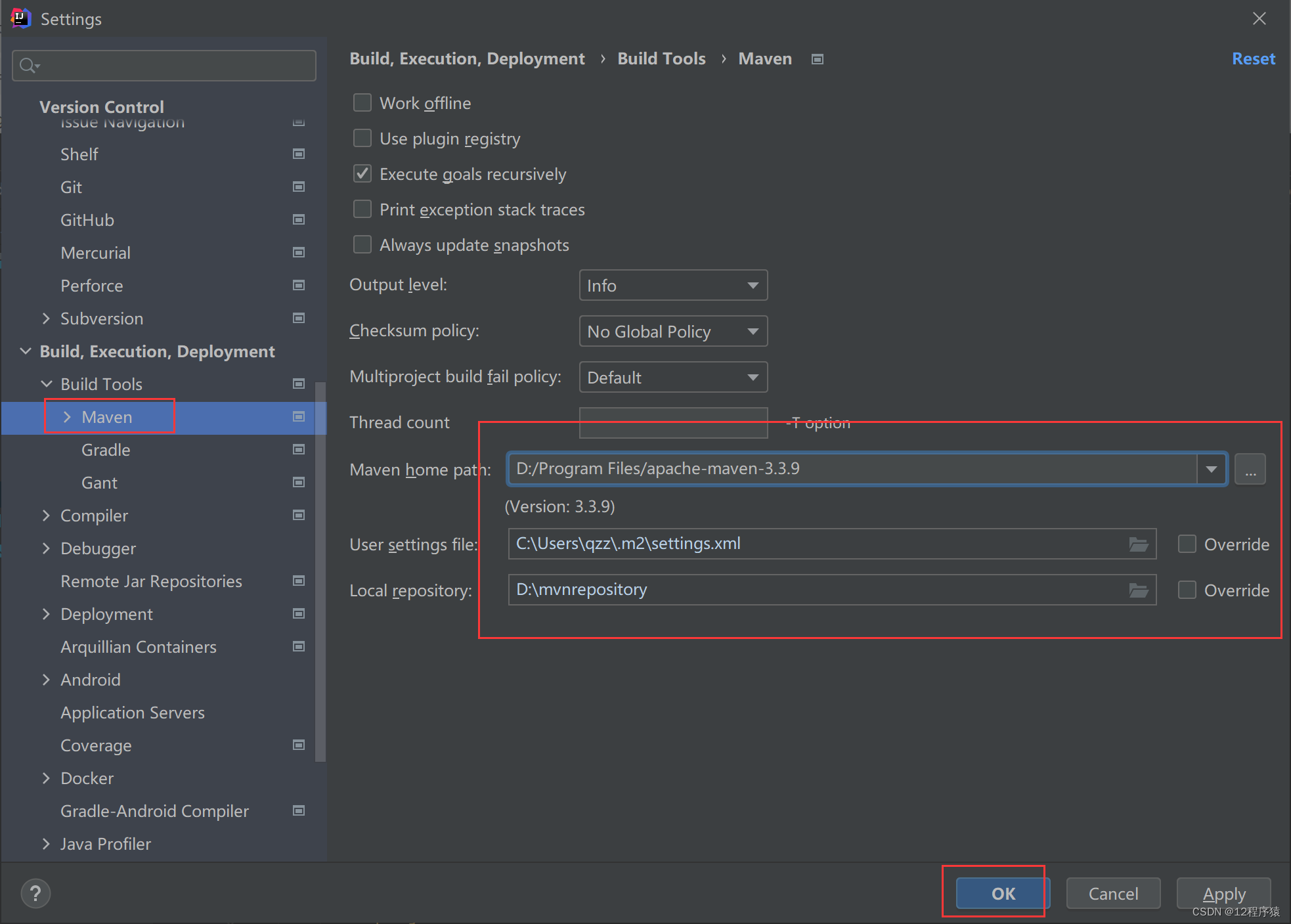Uncheck Execute goals recursively
The height and width of the screenshot is (924, 1291).
pos(362,173)
